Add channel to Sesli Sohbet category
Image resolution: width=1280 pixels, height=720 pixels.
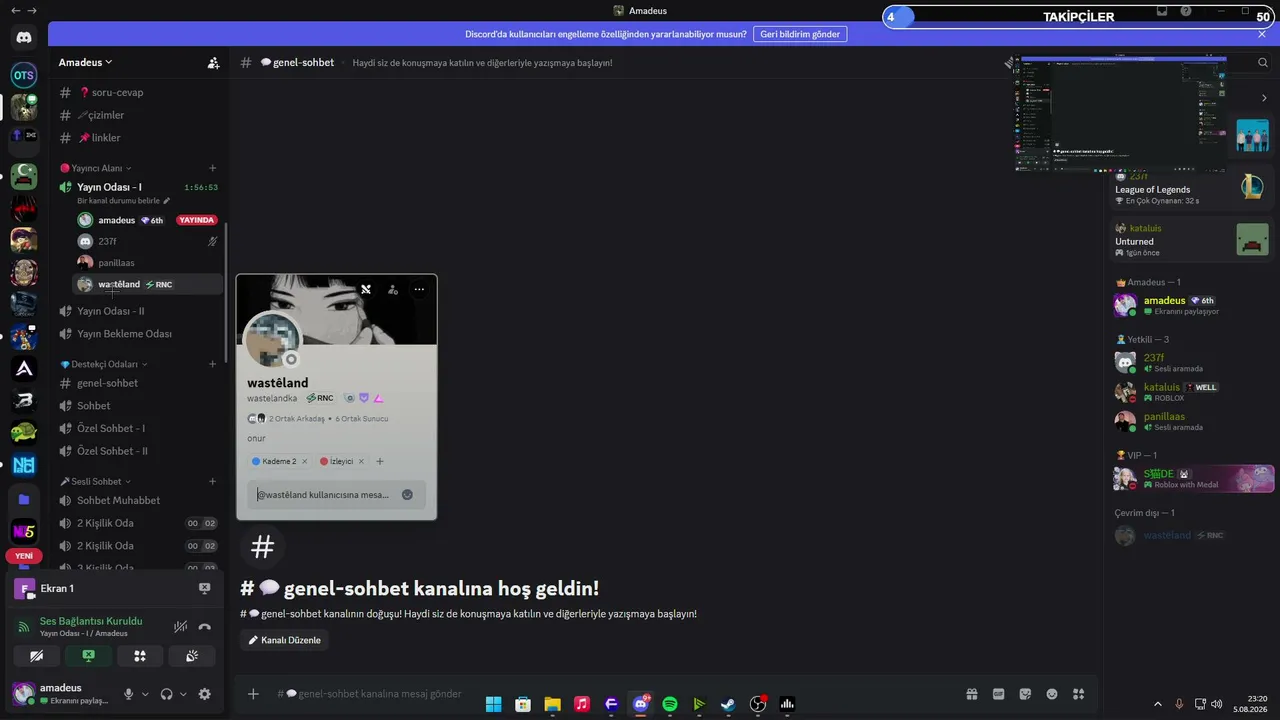point(213,481)
